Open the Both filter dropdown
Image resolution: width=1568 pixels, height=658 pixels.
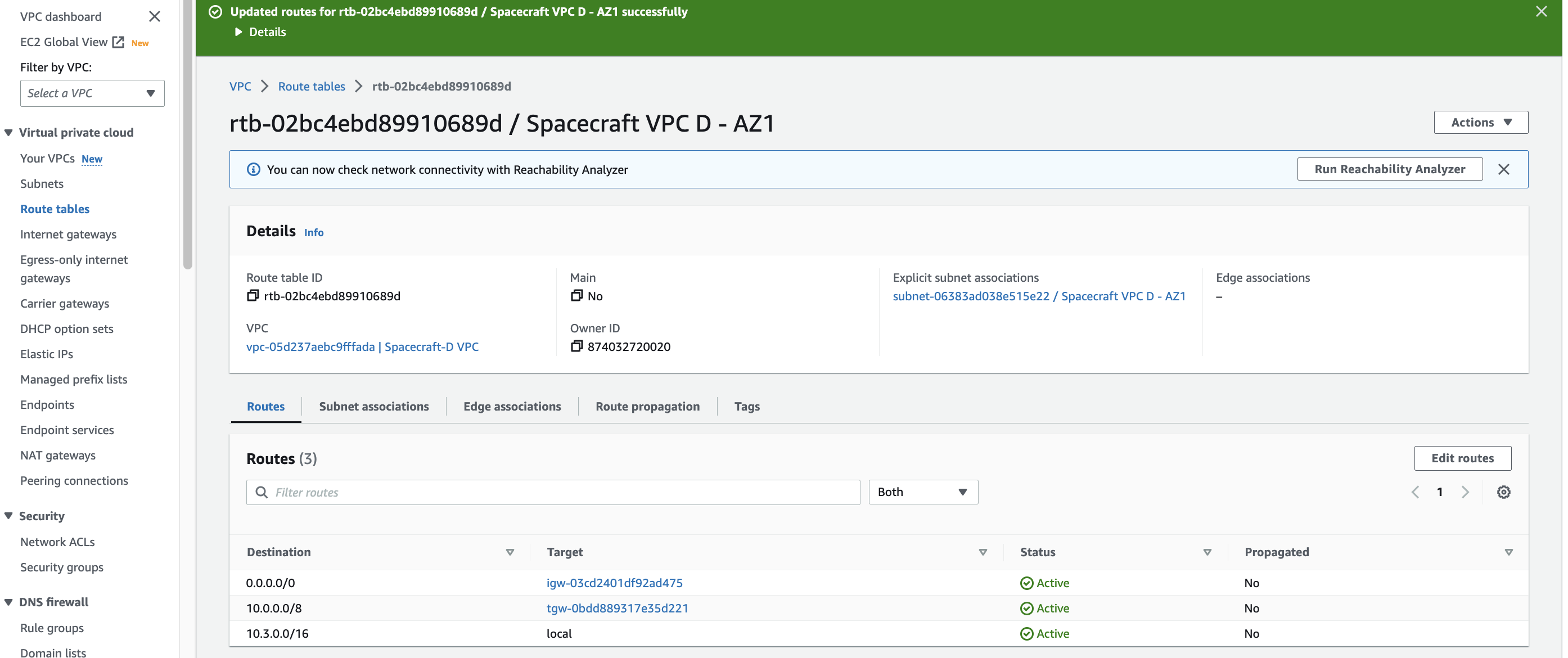923,492
